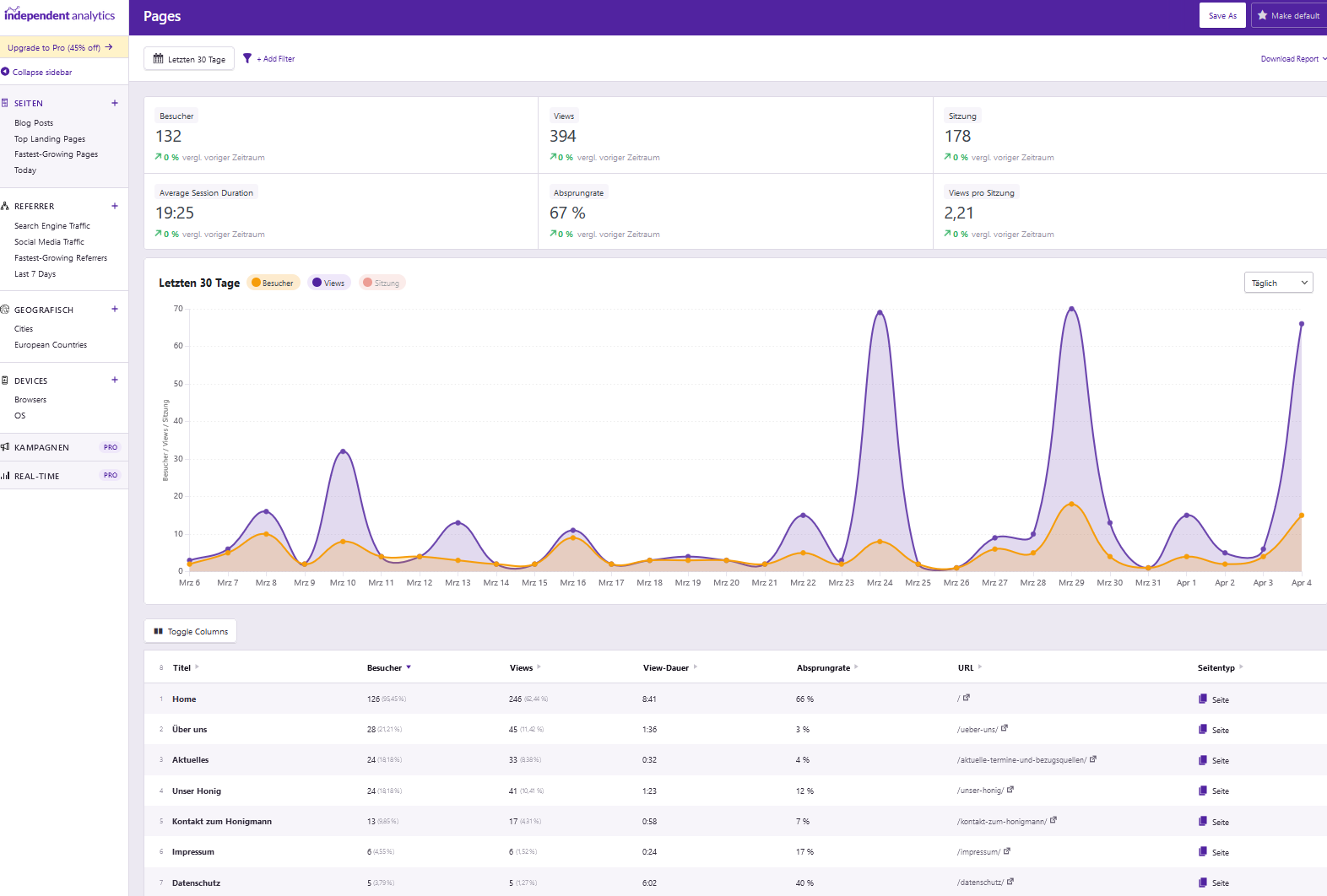Click the star icon in Make default
The image size is (1327, 896).
pyautogui.click(x=1263, y=15)
